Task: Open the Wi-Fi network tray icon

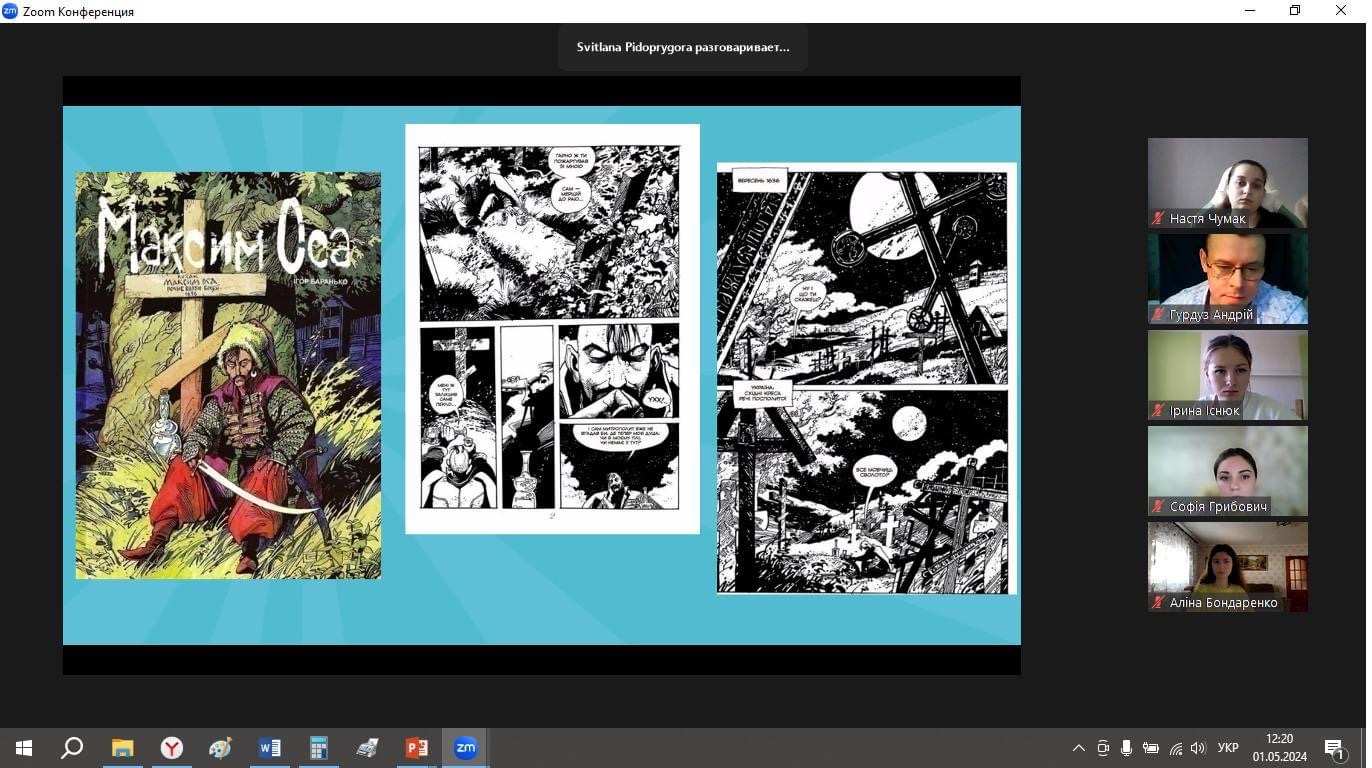Action: tap(1176, 748)
